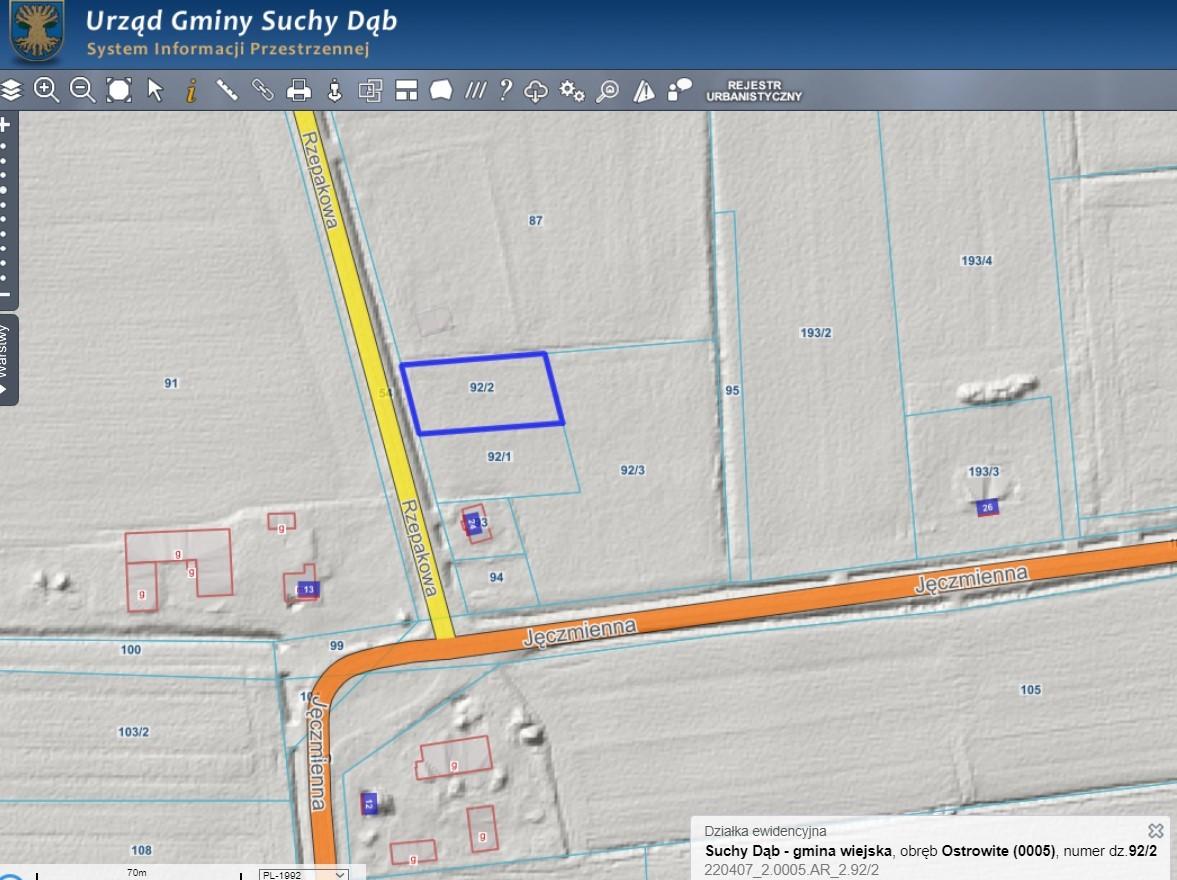Screen dimensions: 1177x880
Task: Select the ruler measurement tool
Action: tap(227, 91)
